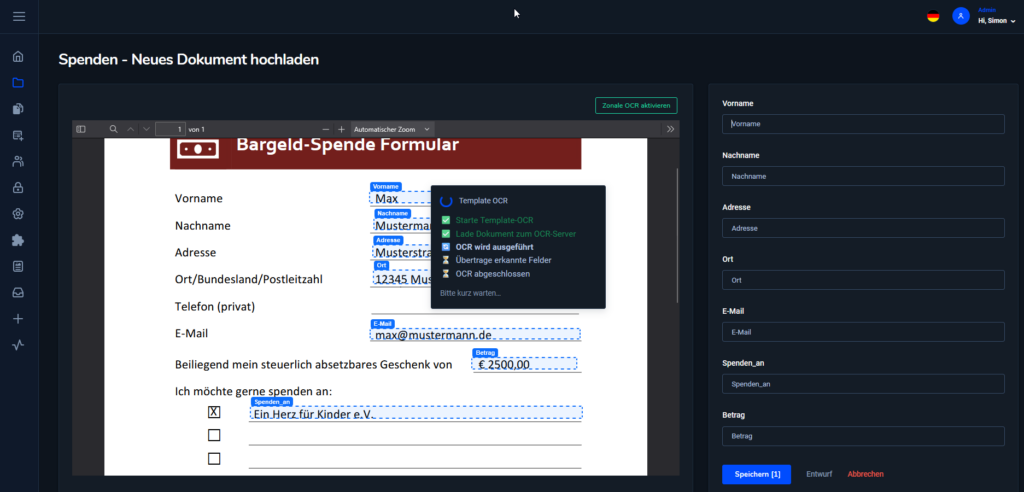Select the Vorname OCR zone with Max
The image size is (1024, 492).
click(400, 198)
